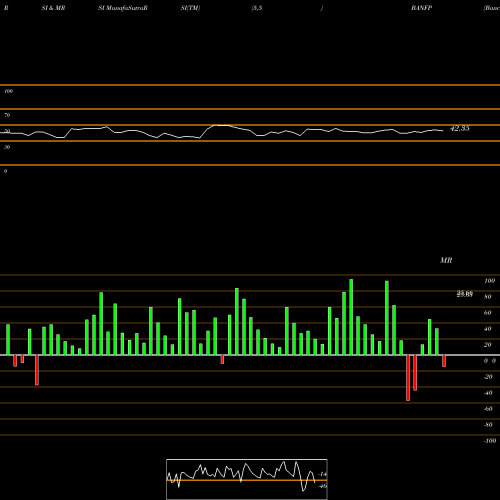This screenshot has height=500, width=500.
Task: Click the MR axis label 80 on right
Action: point(488,297)
